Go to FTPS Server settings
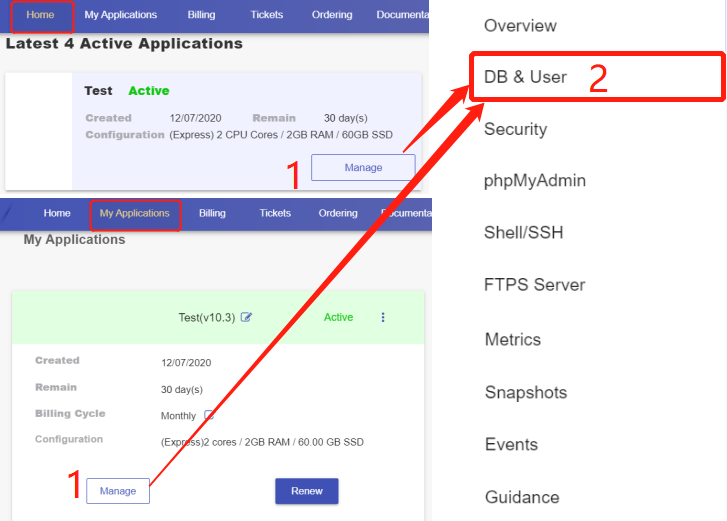 [534, 285]
